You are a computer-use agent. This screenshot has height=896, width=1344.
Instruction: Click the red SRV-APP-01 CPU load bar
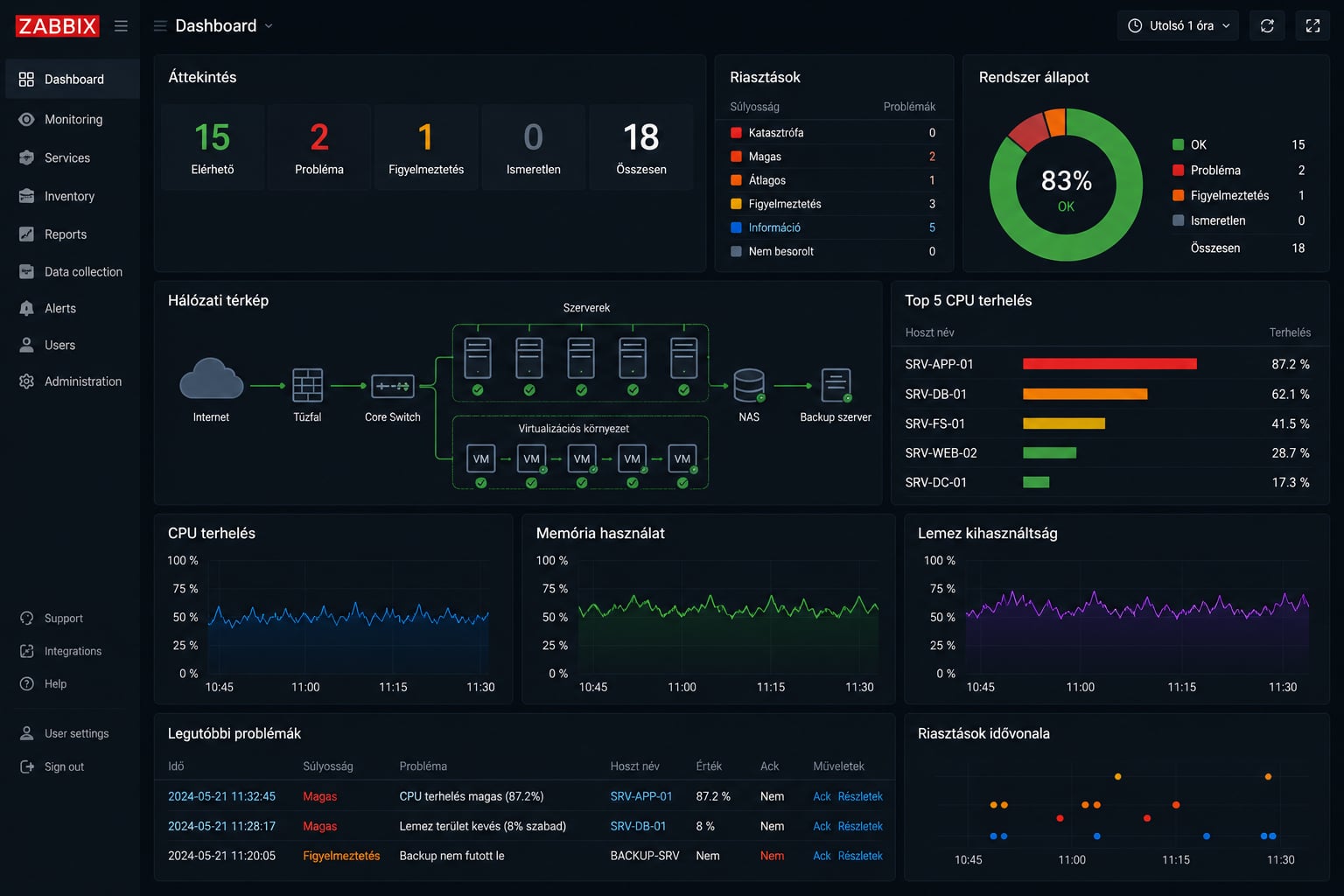point(1109,364)
